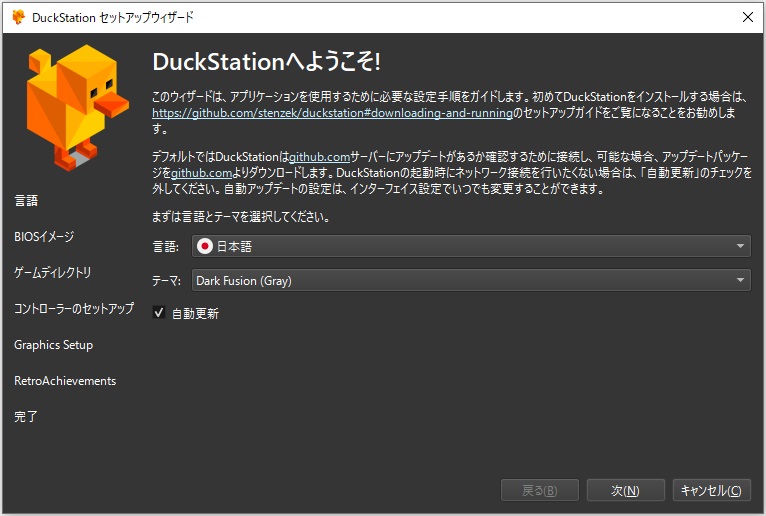Select the RetroAchievements step in sidebar

click(65, 381)
